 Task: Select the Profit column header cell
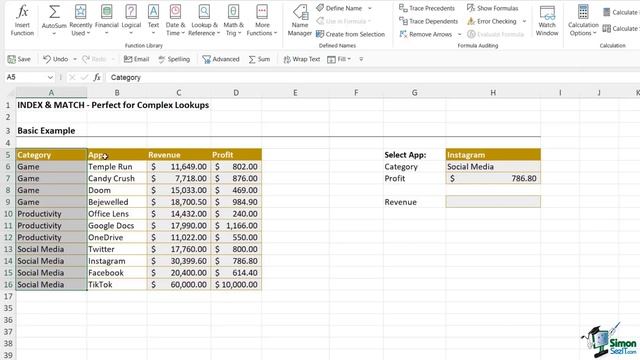[236, 155]
